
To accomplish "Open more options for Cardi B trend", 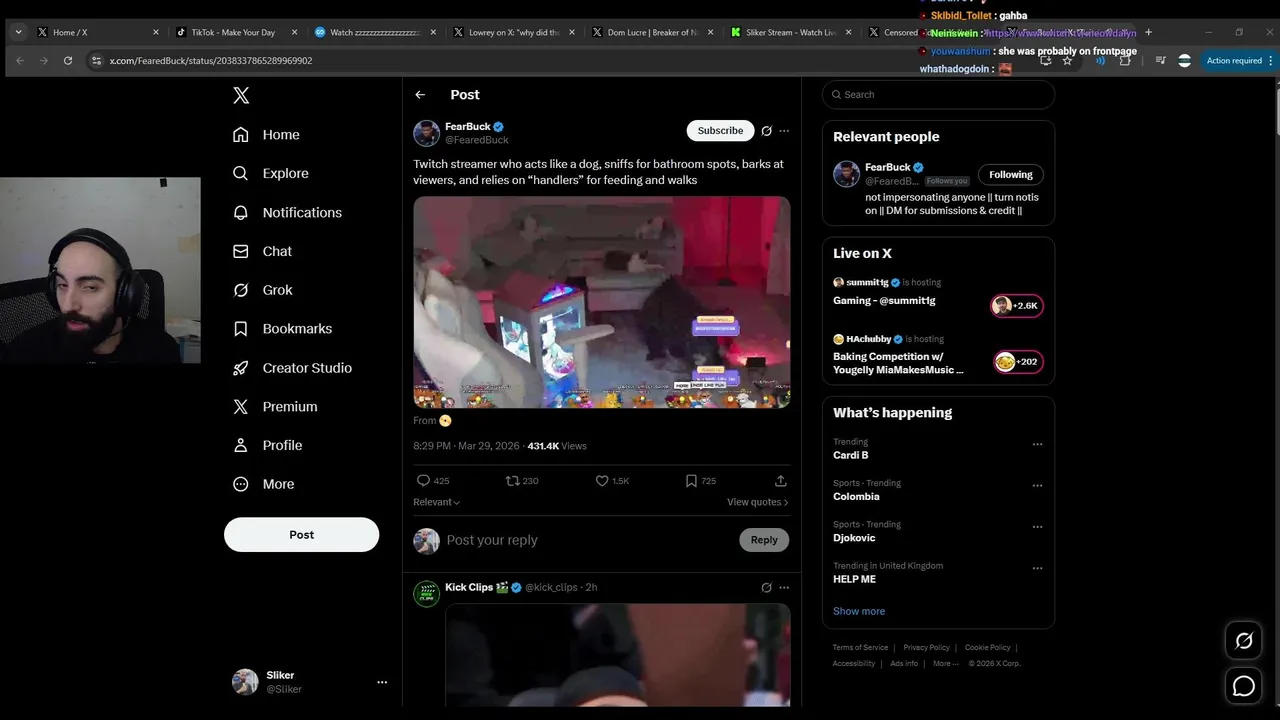I will click(1037, 444).
